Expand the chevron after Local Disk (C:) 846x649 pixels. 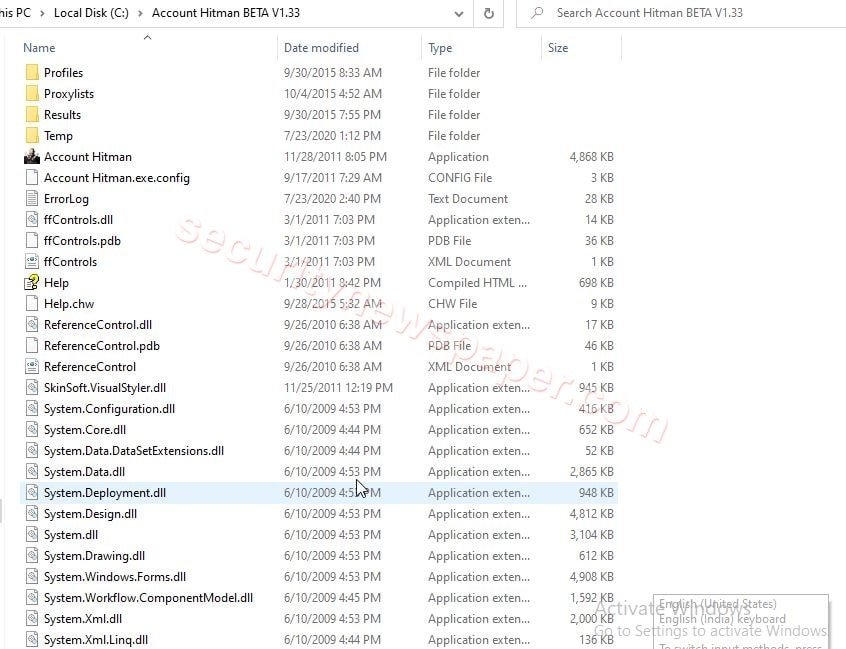pyautogui.click(x=140, y=13)
